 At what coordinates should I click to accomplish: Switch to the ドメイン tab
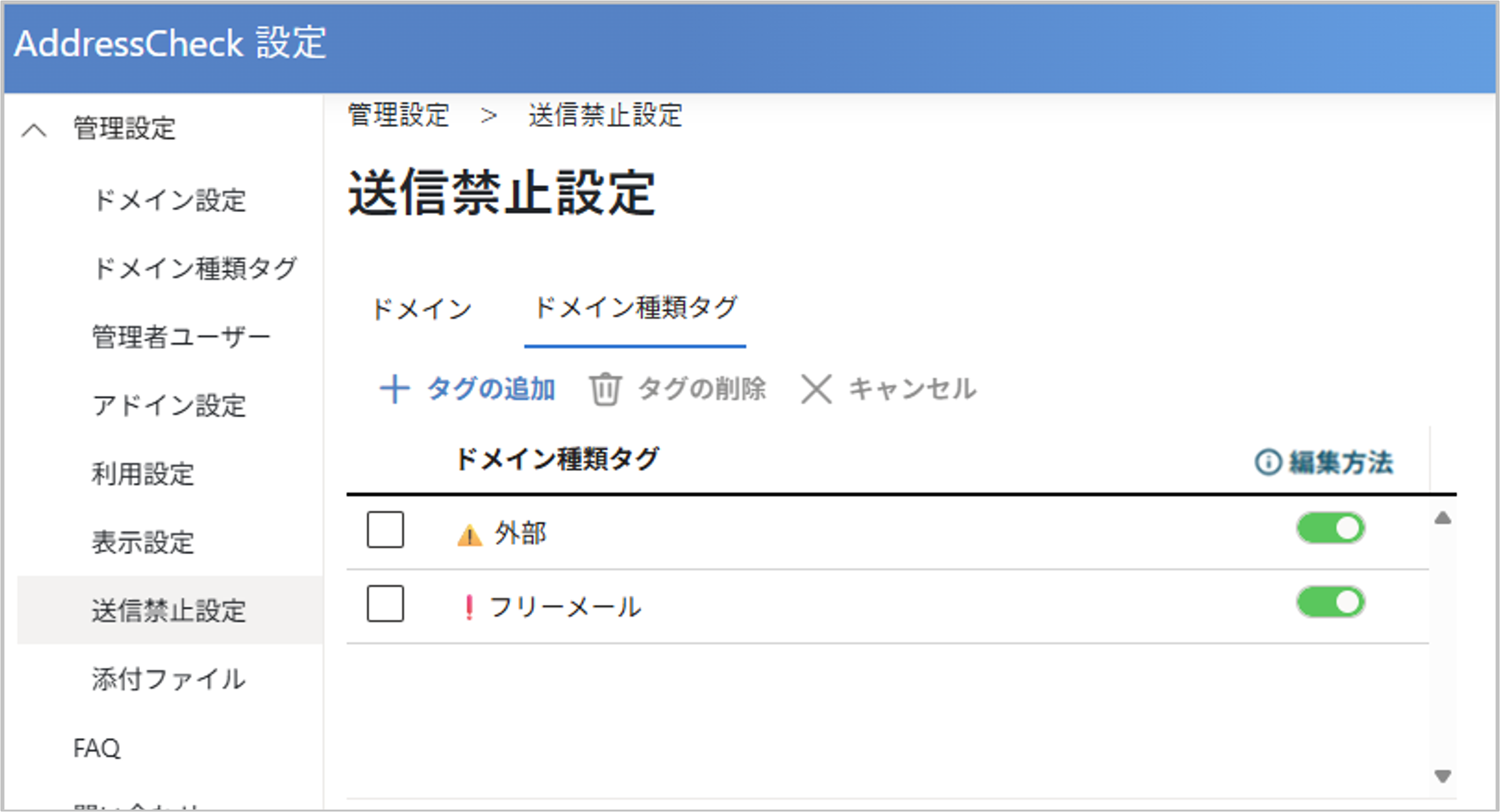(x=421, y=309)
